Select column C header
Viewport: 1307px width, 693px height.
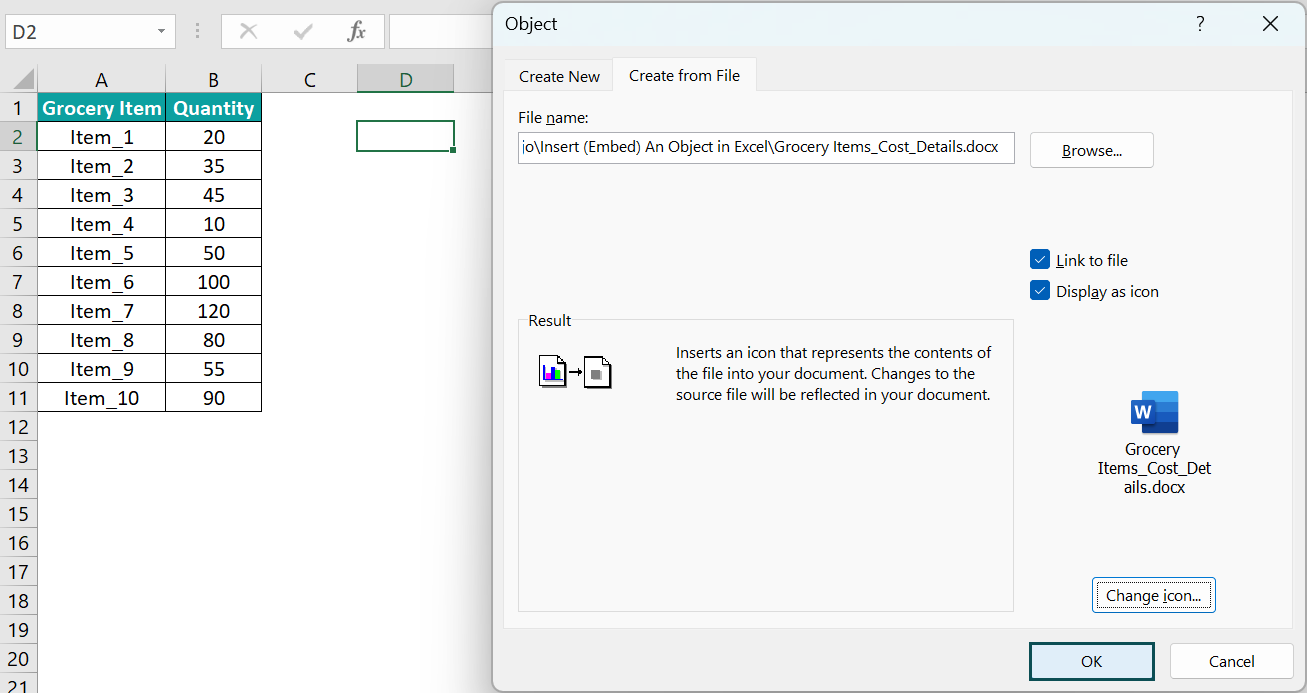point(309,80)
